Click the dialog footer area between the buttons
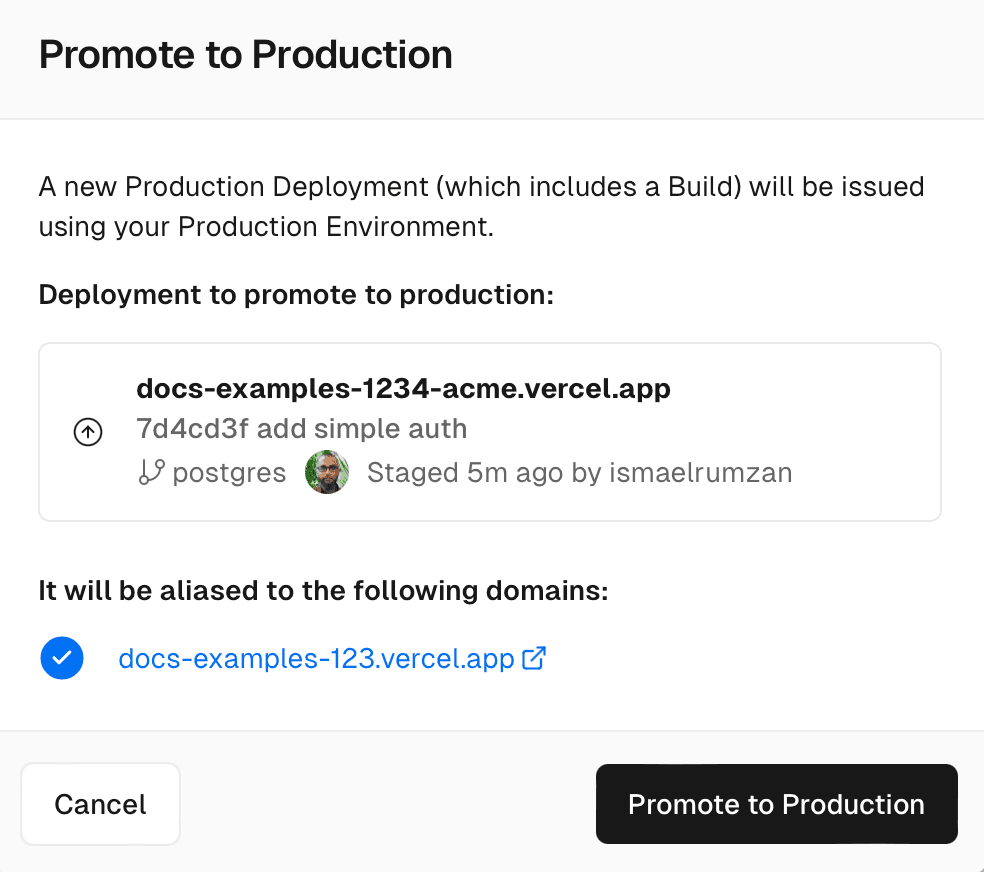 point(390,804)
